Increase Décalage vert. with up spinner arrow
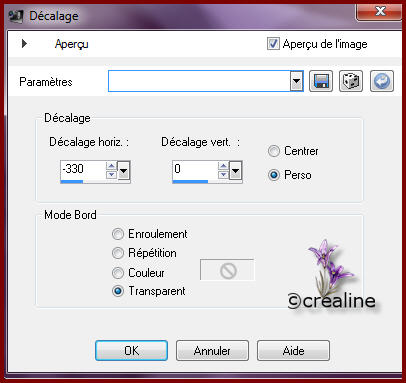The height and width of the screenshot is (383, 406). coord(223,165)
